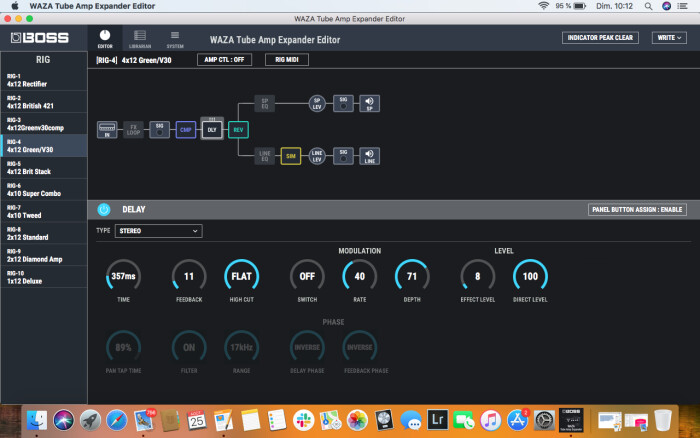Toggle the FILTER ON knob
This screenshot has width=700, height=438.
coord(189,347)
